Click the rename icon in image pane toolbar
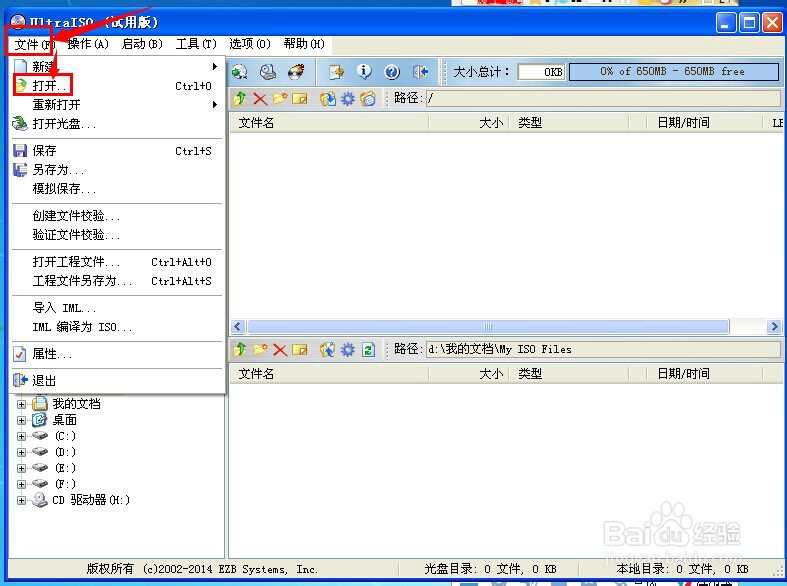The image size is (787, 586). point(300,99)
